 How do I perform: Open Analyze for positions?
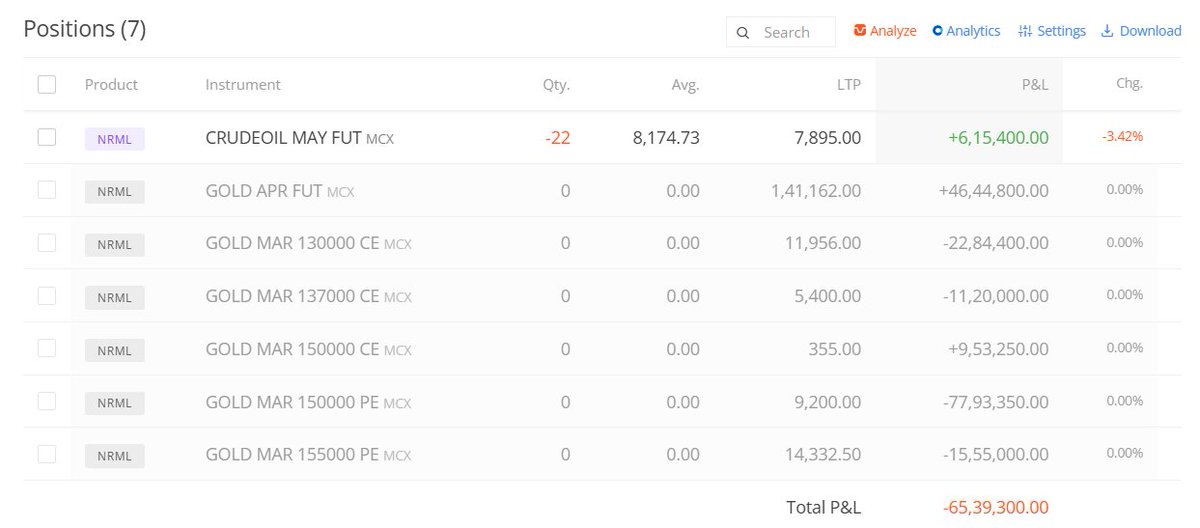pos(885,31)
